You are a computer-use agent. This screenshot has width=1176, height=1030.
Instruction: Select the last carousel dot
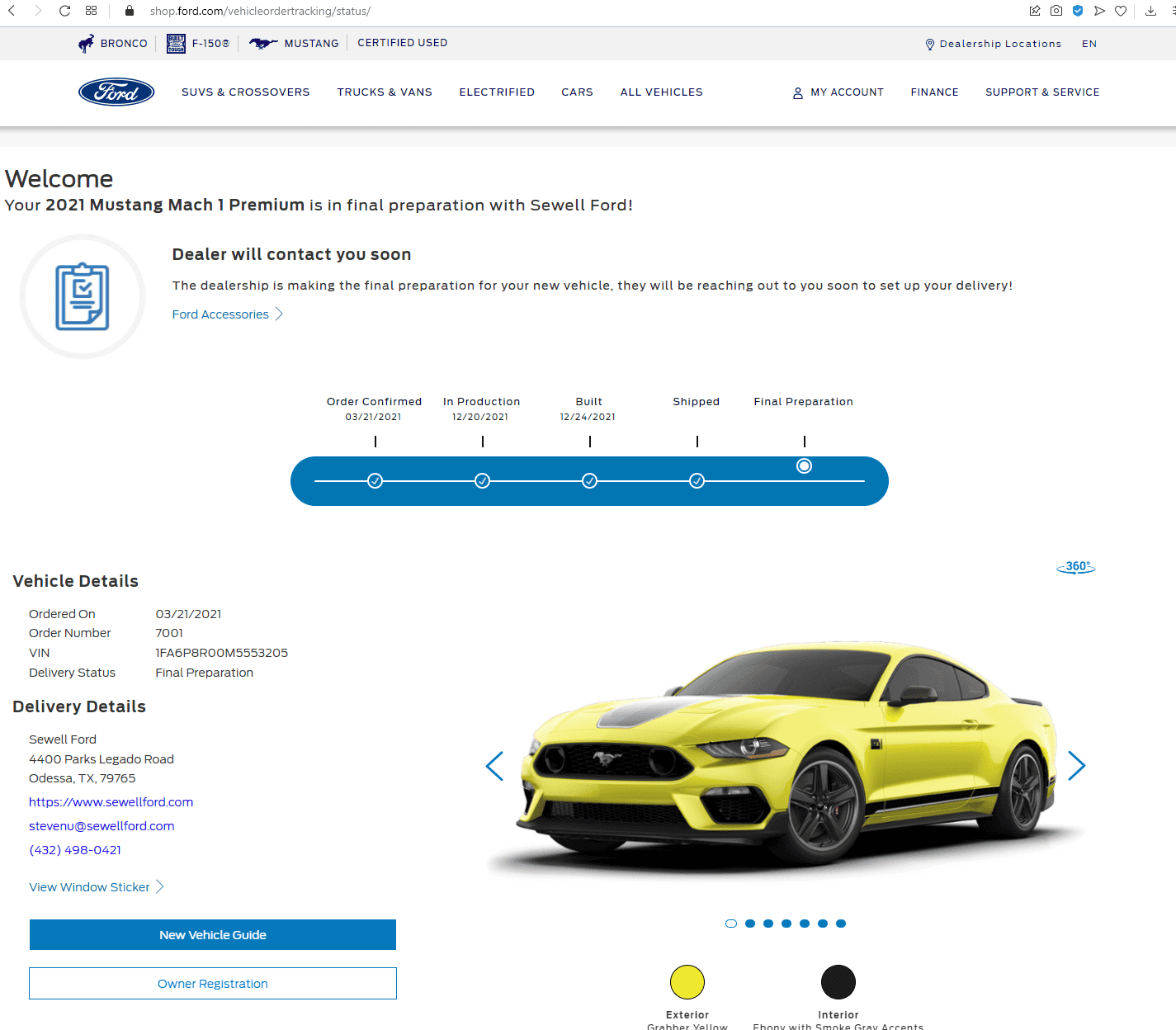(x=841, y=924)
